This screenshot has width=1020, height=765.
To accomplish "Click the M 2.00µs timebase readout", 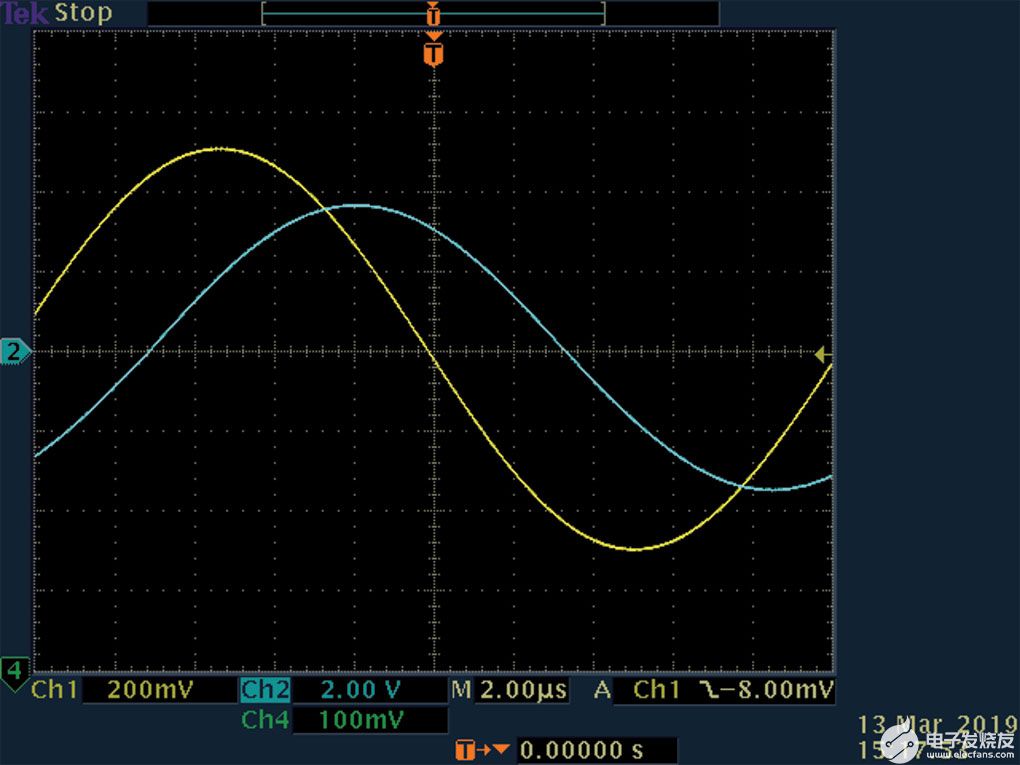I will 509,690.
